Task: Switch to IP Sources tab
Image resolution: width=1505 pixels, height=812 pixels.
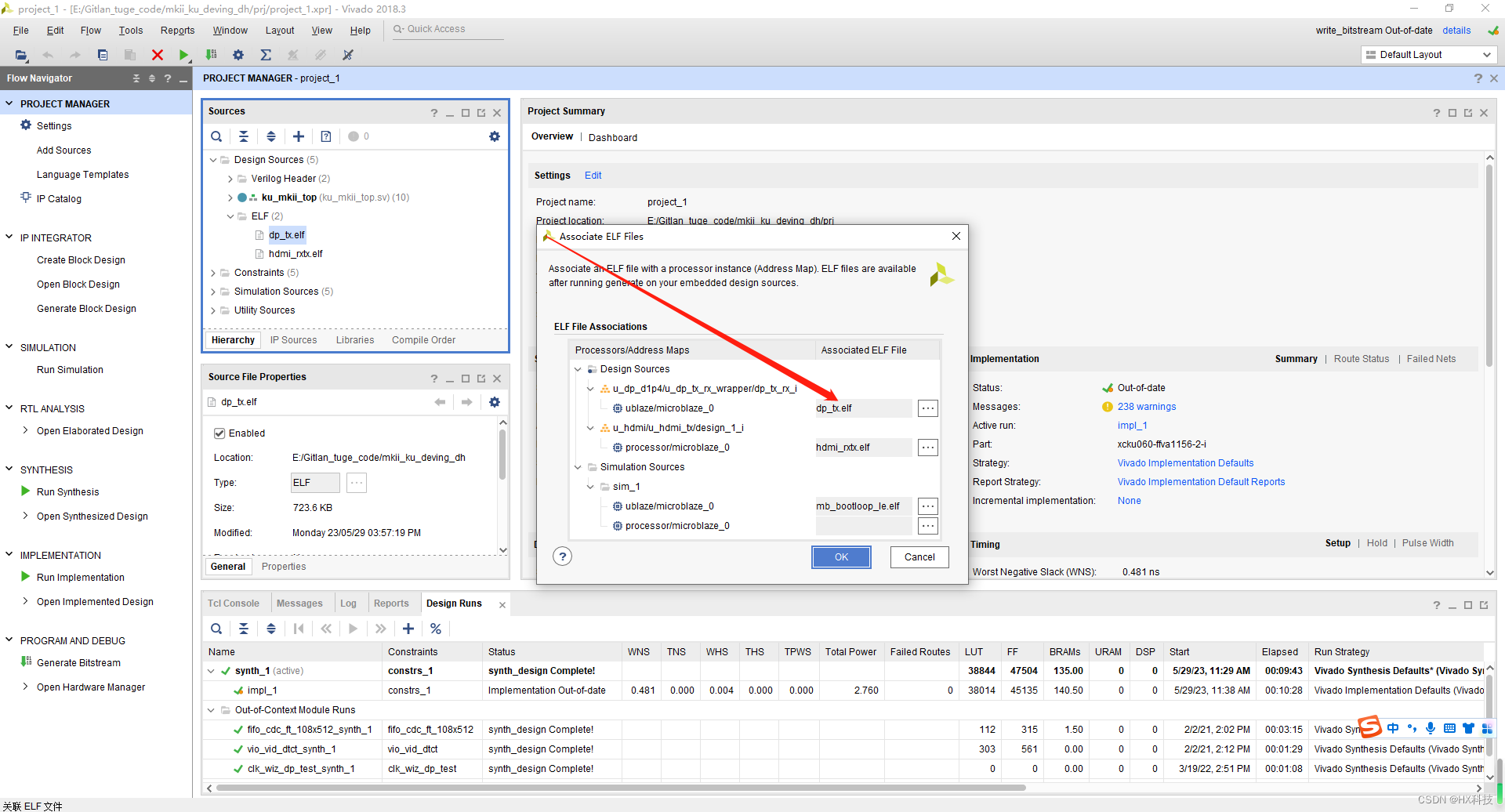Action: coord(294,340)
